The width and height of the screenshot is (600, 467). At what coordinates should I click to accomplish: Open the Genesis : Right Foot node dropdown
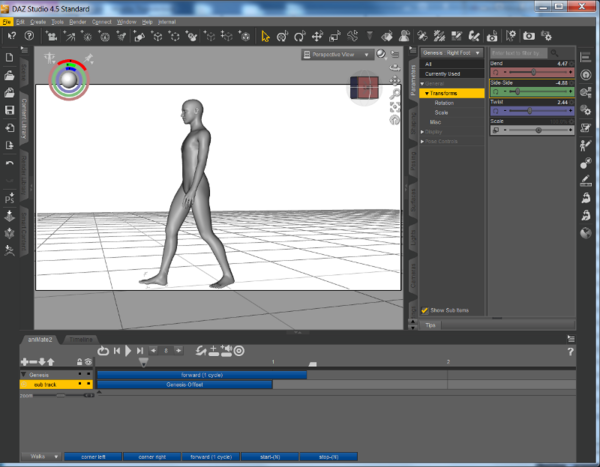tap(452, 52)
